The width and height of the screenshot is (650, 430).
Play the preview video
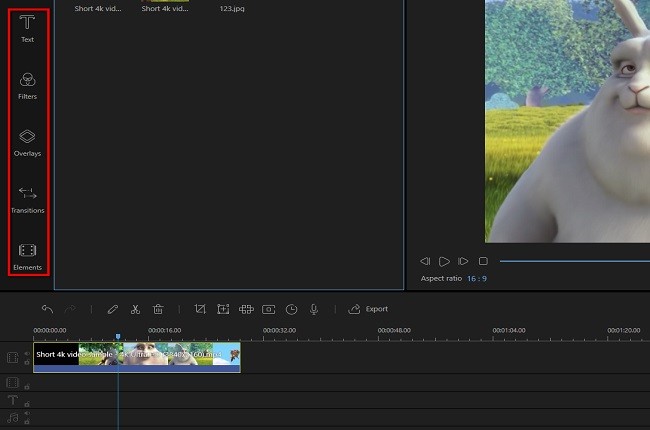(x=444, y=261)
